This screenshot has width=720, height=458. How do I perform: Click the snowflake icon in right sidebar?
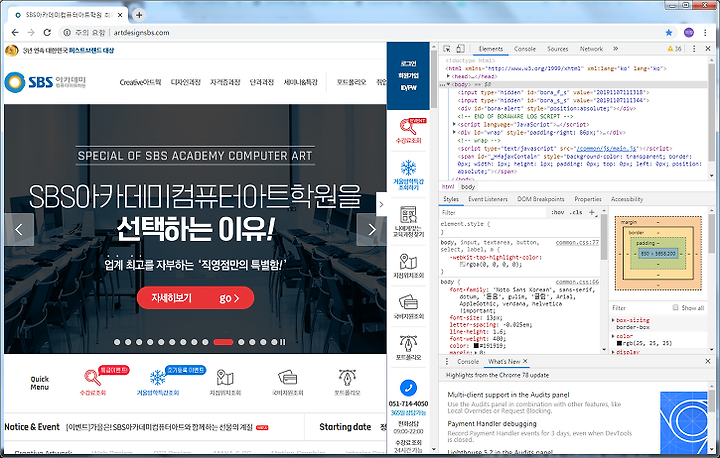[x=408, y=168]
